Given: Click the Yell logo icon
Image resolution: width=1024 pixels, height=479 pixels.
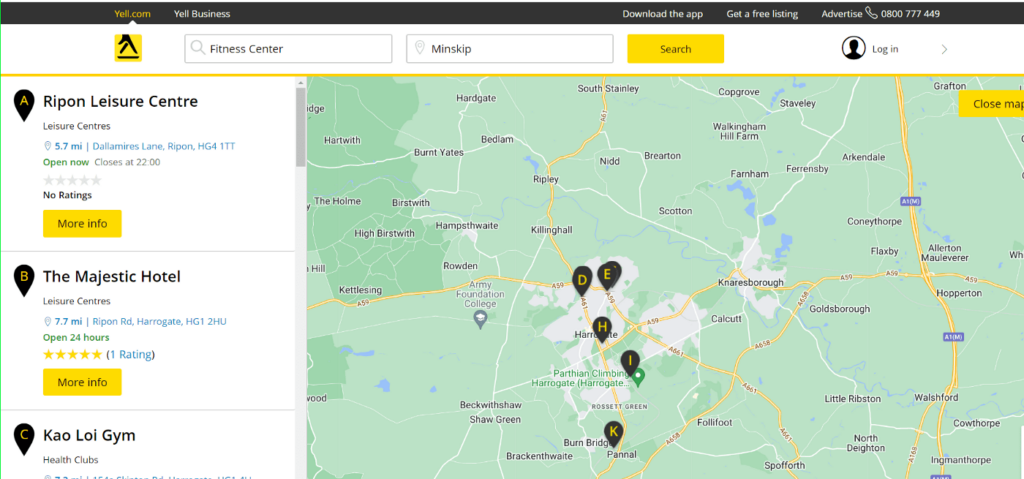Looking at the screenshot, I should pos(128,48).
